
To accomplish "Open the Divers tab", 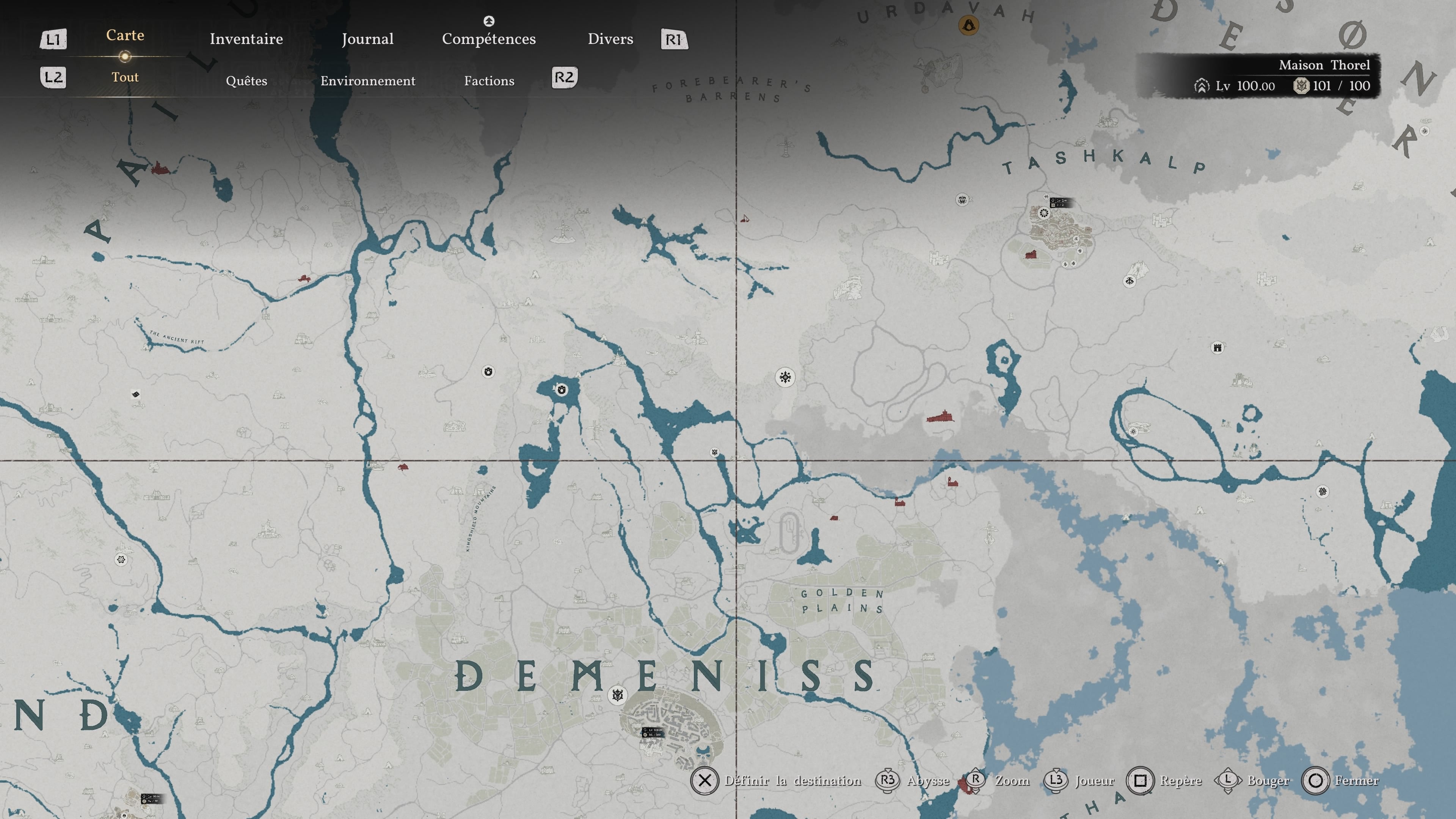I will (610, 39).
